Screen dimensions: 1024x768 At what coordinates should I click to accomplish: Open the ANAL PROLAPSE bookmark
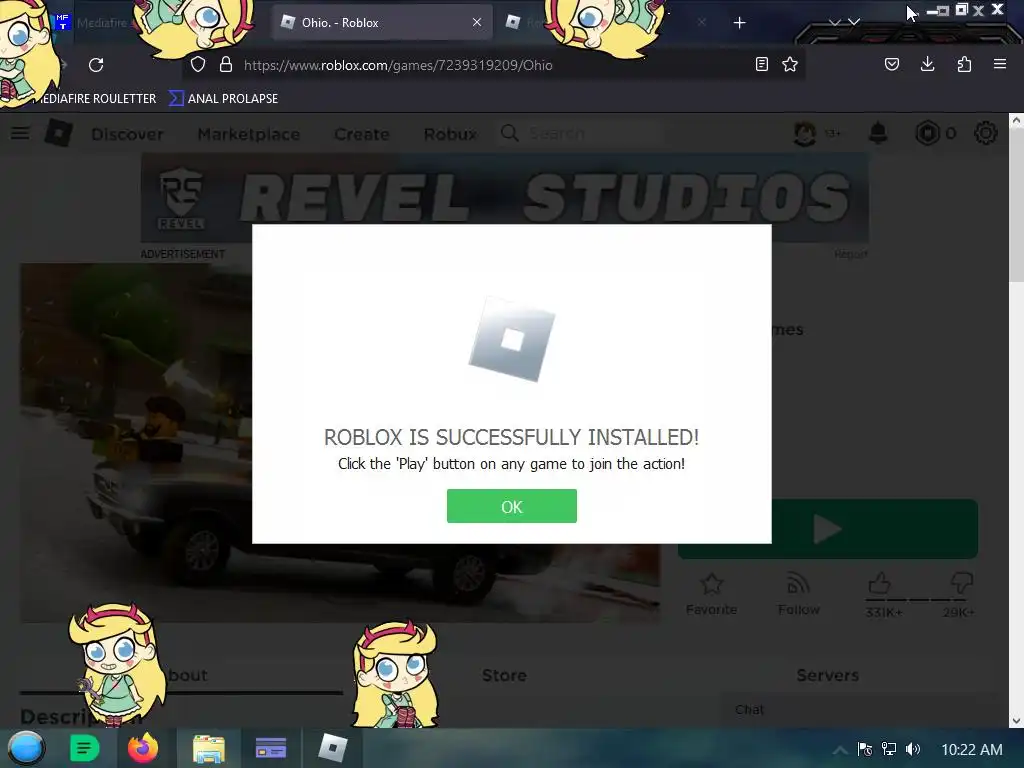223,99
